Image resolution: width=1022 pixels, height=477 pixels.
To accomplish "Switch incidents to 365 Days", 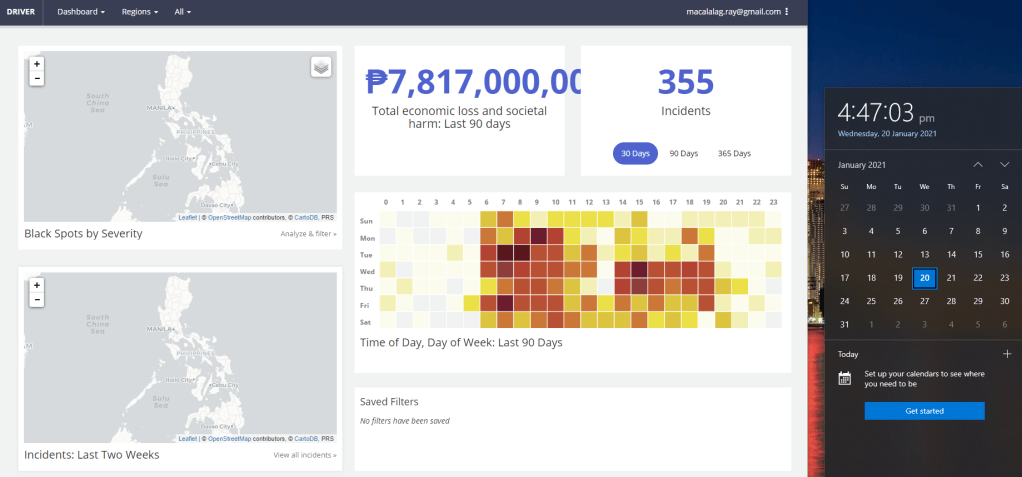I will (734, 153).
